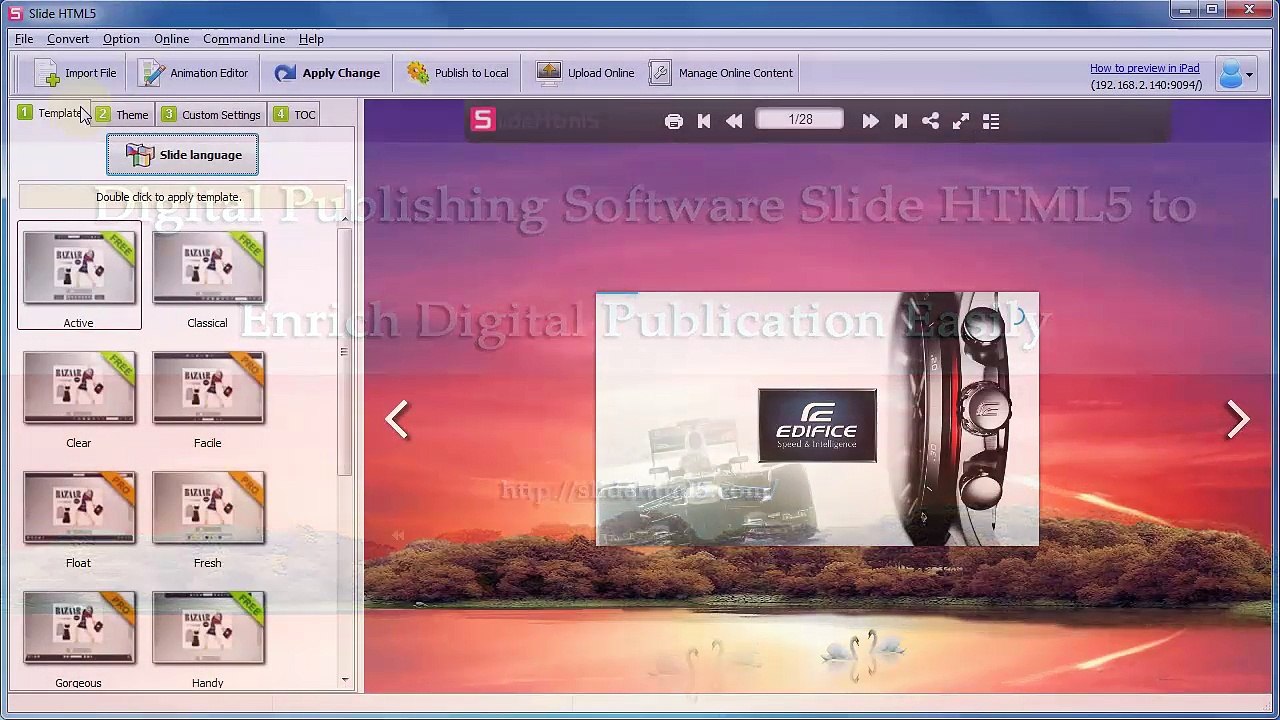Click the template list scroll-up arrow

pyautogui.click(x=345, y=219)
